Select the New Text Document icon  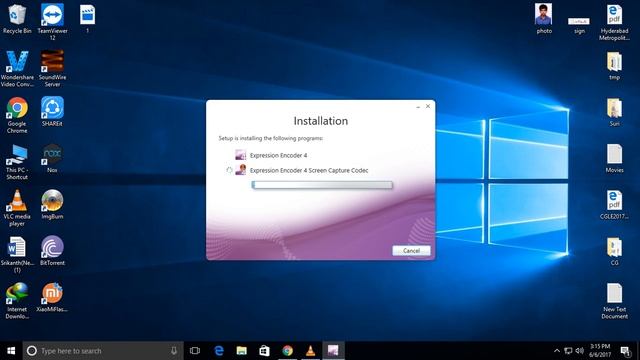pos(614,301)
